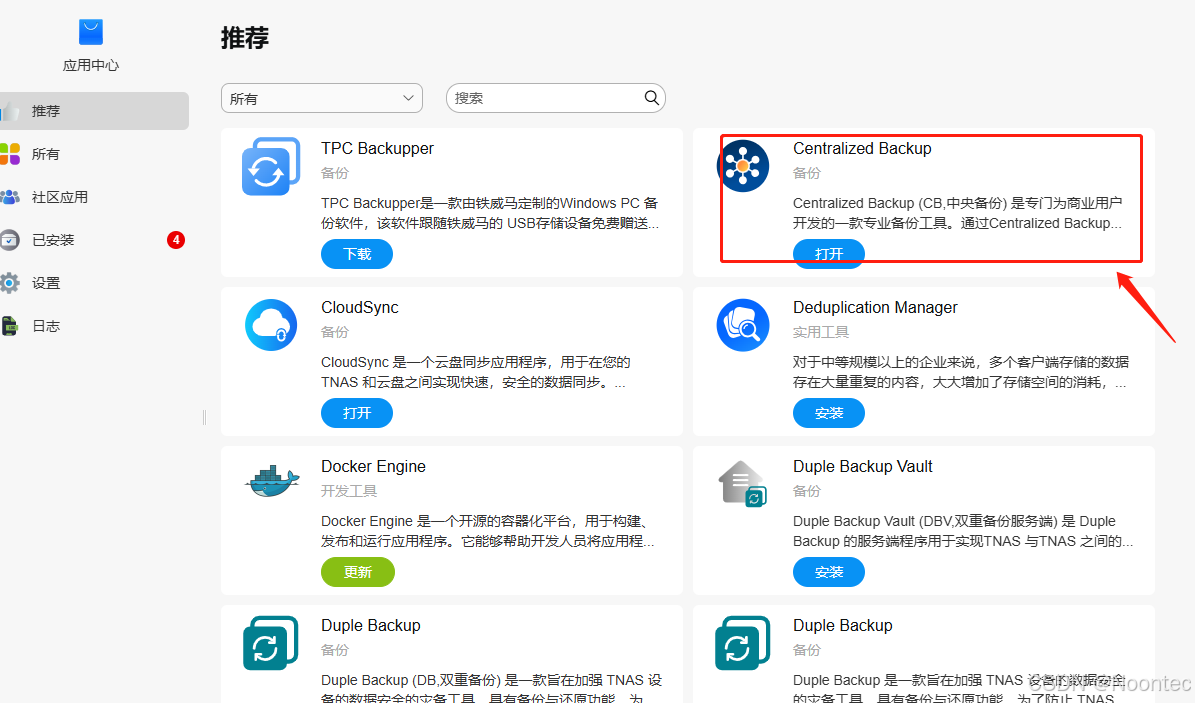Click the Docker Engine whale icon
This screenshot has width=1195, height=703.
coord(272,482)
